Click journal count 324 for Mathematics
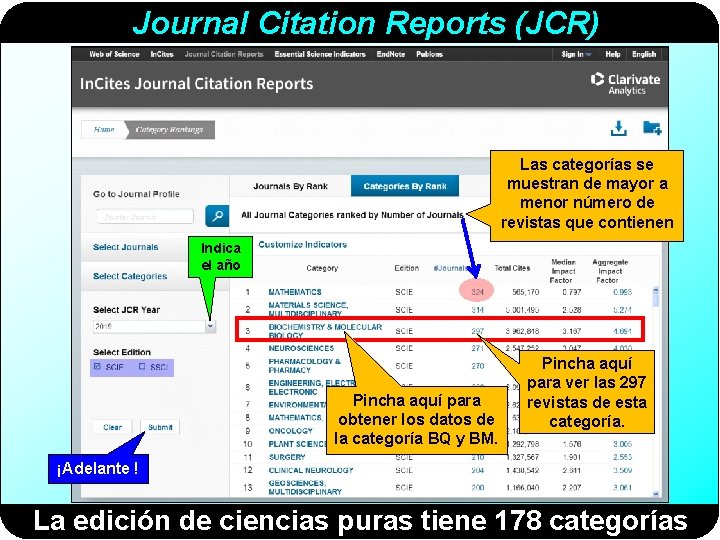Image resolution: width=720 pixels, height=540 pixels. 478,292
